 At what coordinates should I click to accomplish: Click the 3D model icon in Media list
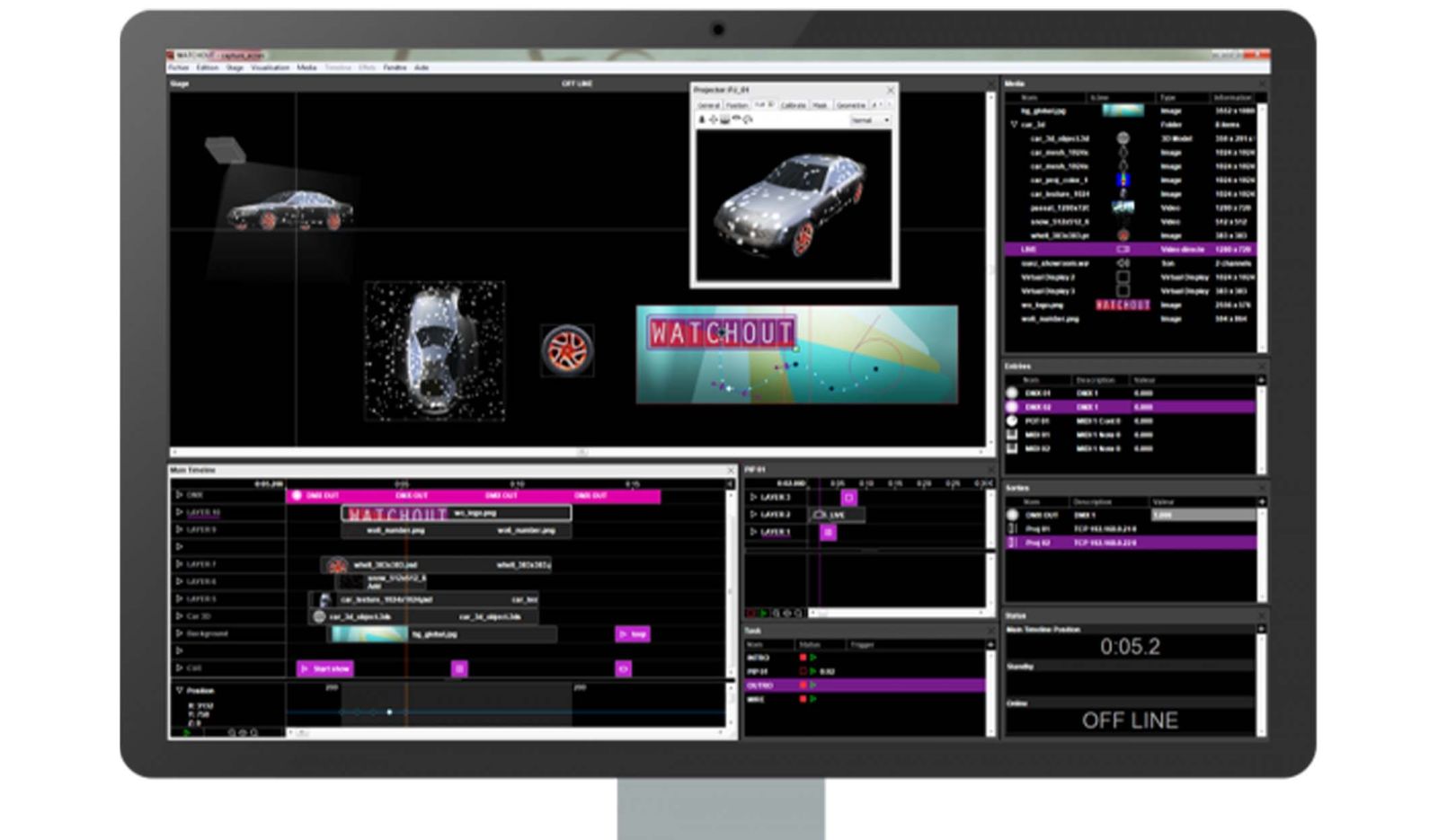tap(1123, 138)
